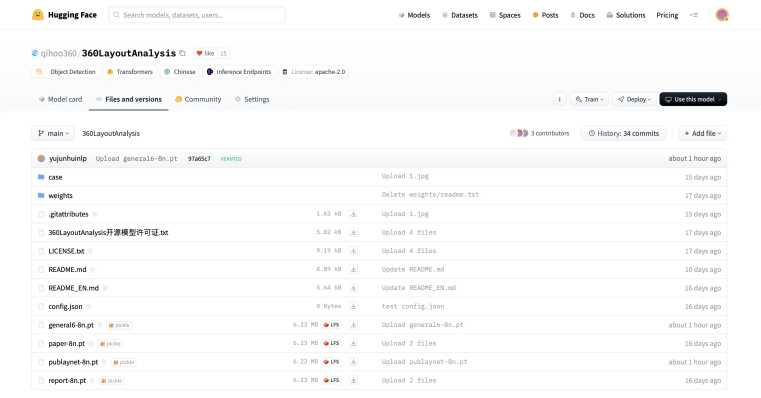
Task: Download the .gitattributes file
Action: (353, 214)
